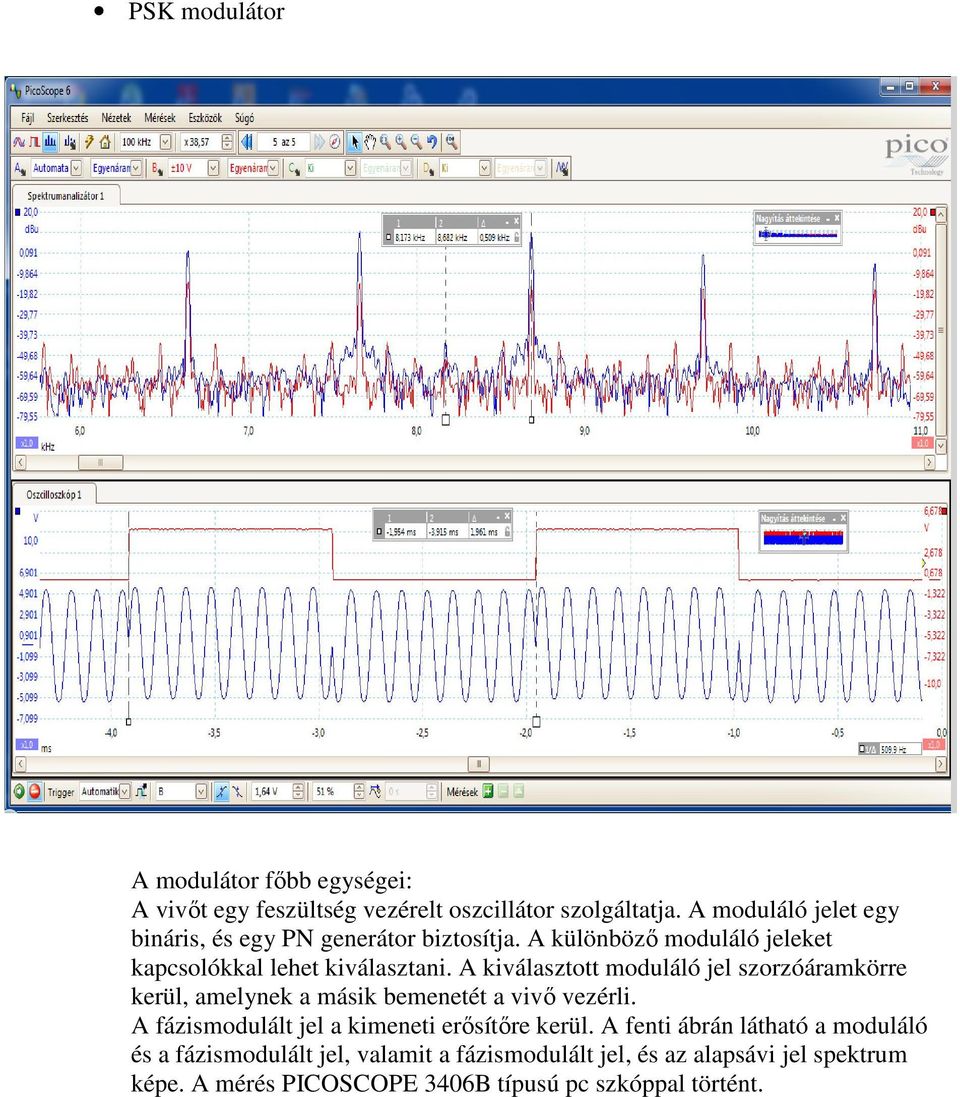
Task: Click the red stop capture button
Action: 34,791
